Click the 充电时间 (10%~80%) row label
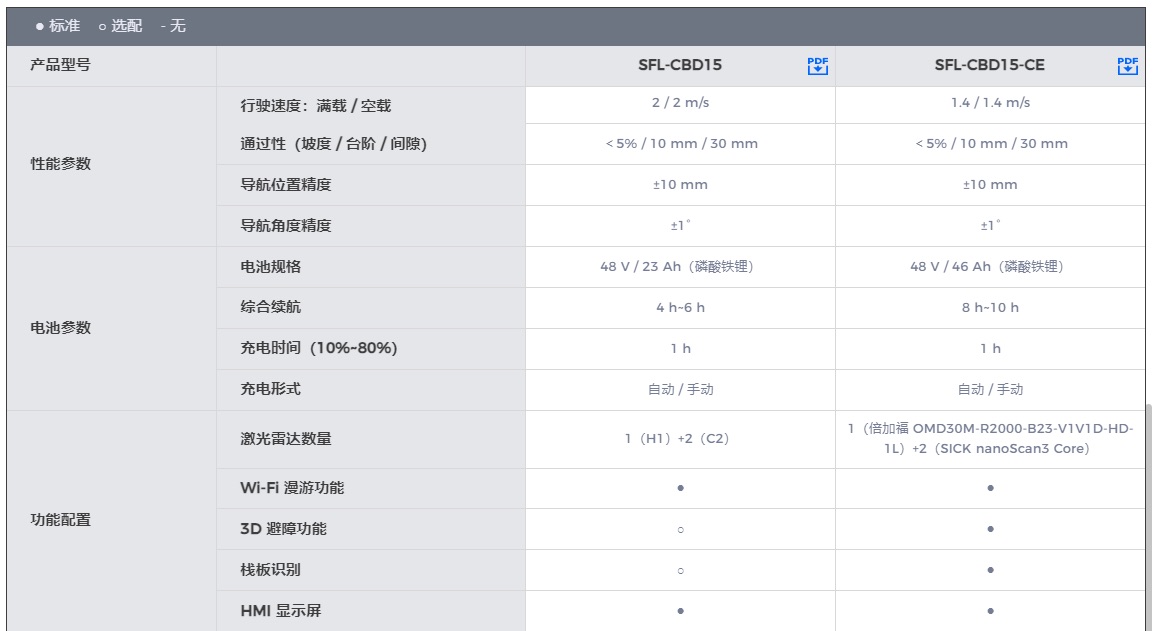This screenshot has width=1156, height=631. 319,348
